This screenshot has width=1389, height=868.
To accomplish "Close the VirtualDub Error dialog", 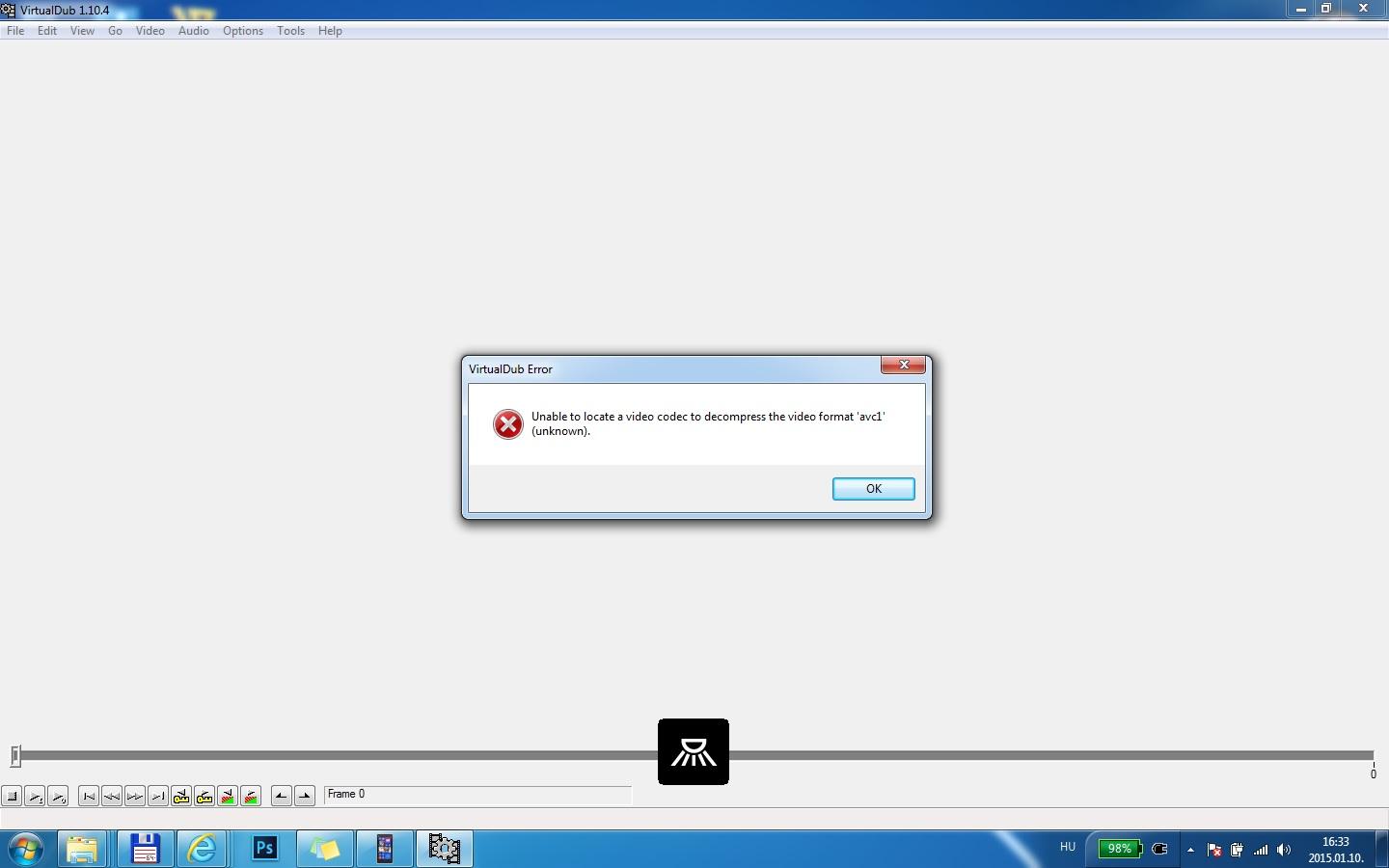I will [x=904, y=365].
